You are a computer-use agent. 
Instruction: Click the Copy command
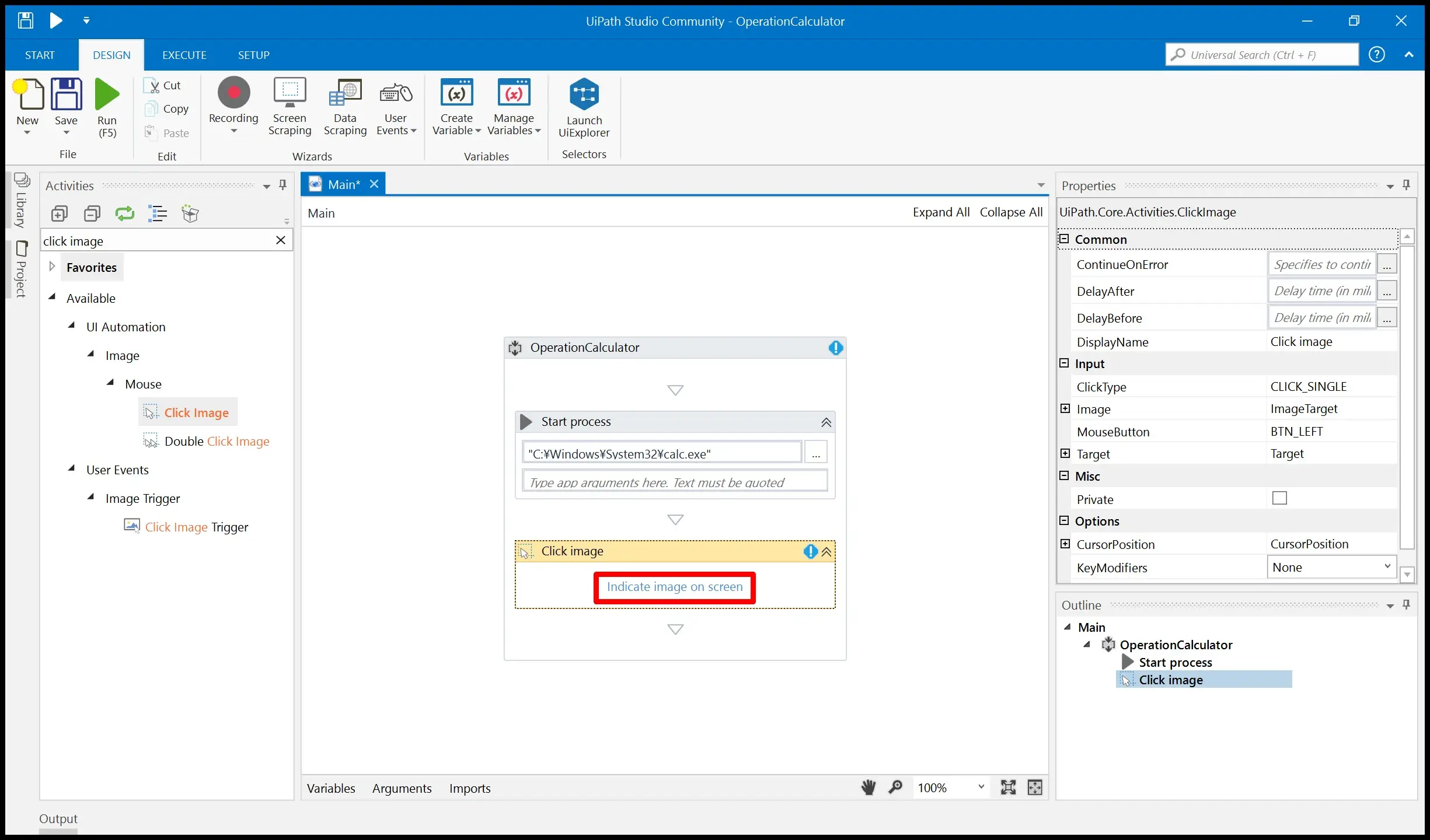[167, 108]
